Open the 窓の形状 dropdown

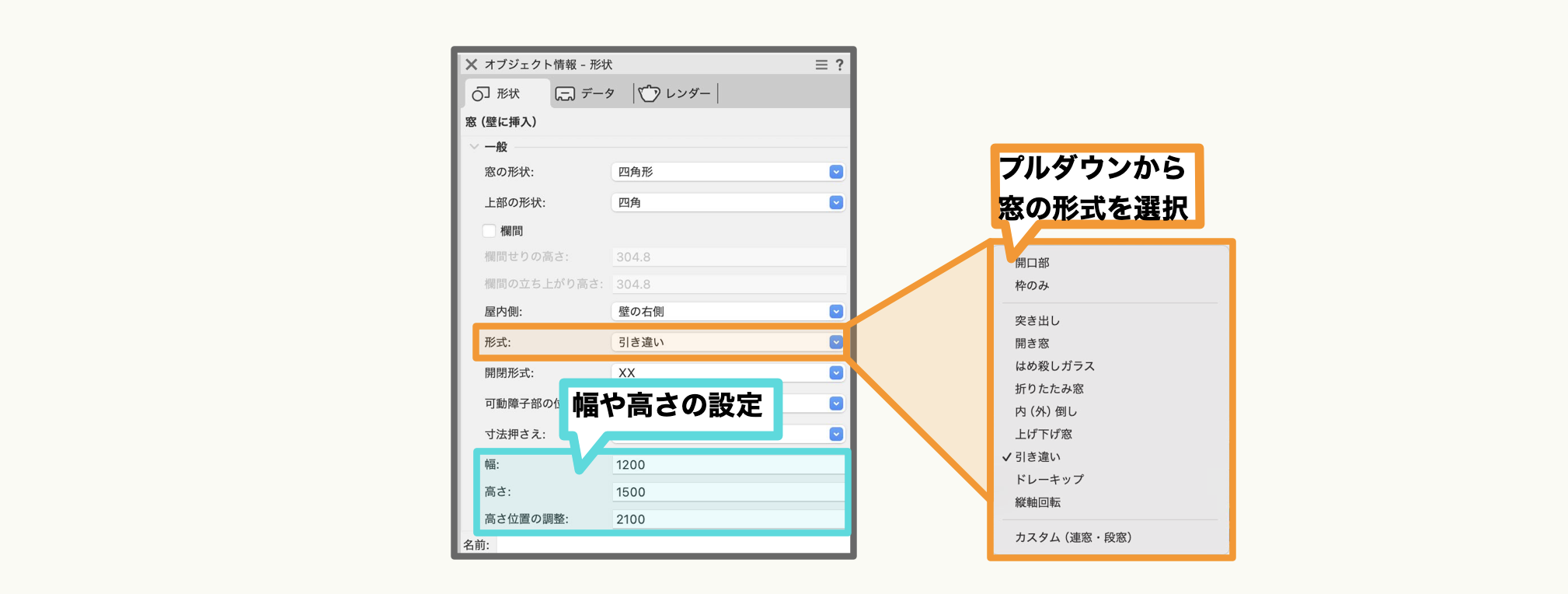tap(727, 172)
